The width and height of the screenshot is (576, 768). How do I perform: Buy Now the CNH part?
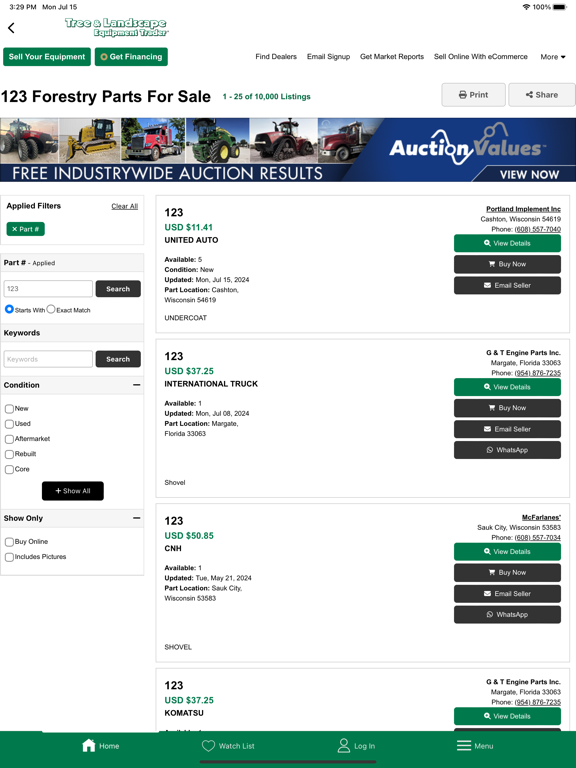tap(507, 573)
